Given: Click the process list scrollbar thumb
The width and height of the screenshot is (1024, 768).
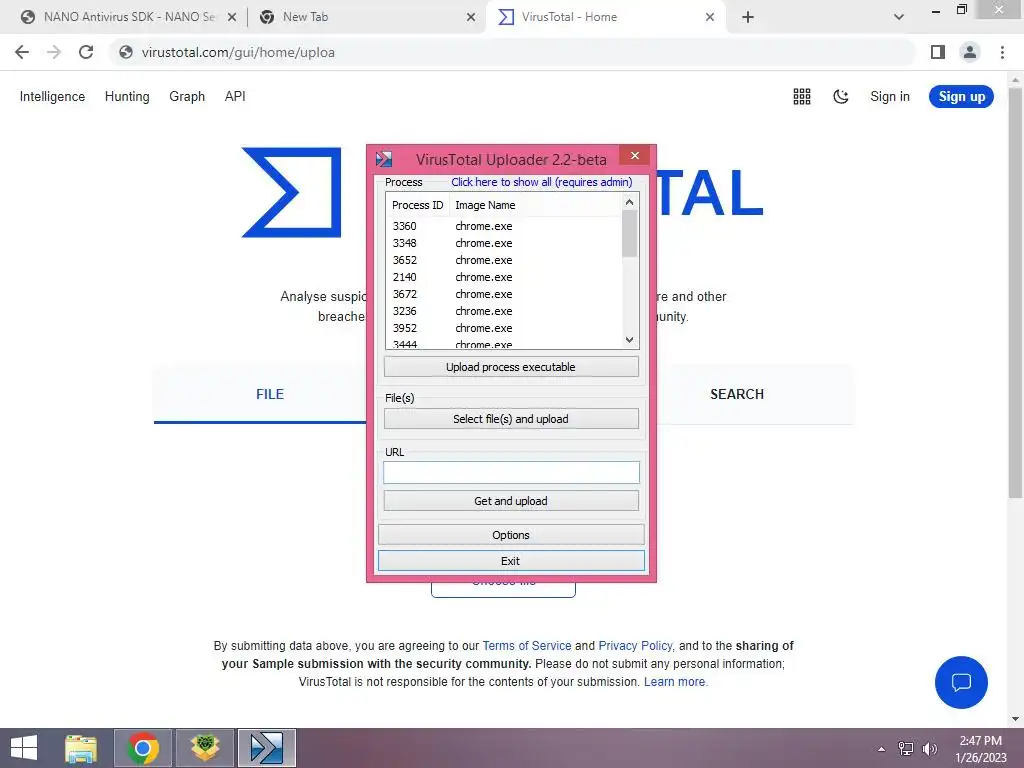Looking at the screenshot, I should [x=630, y=234].
